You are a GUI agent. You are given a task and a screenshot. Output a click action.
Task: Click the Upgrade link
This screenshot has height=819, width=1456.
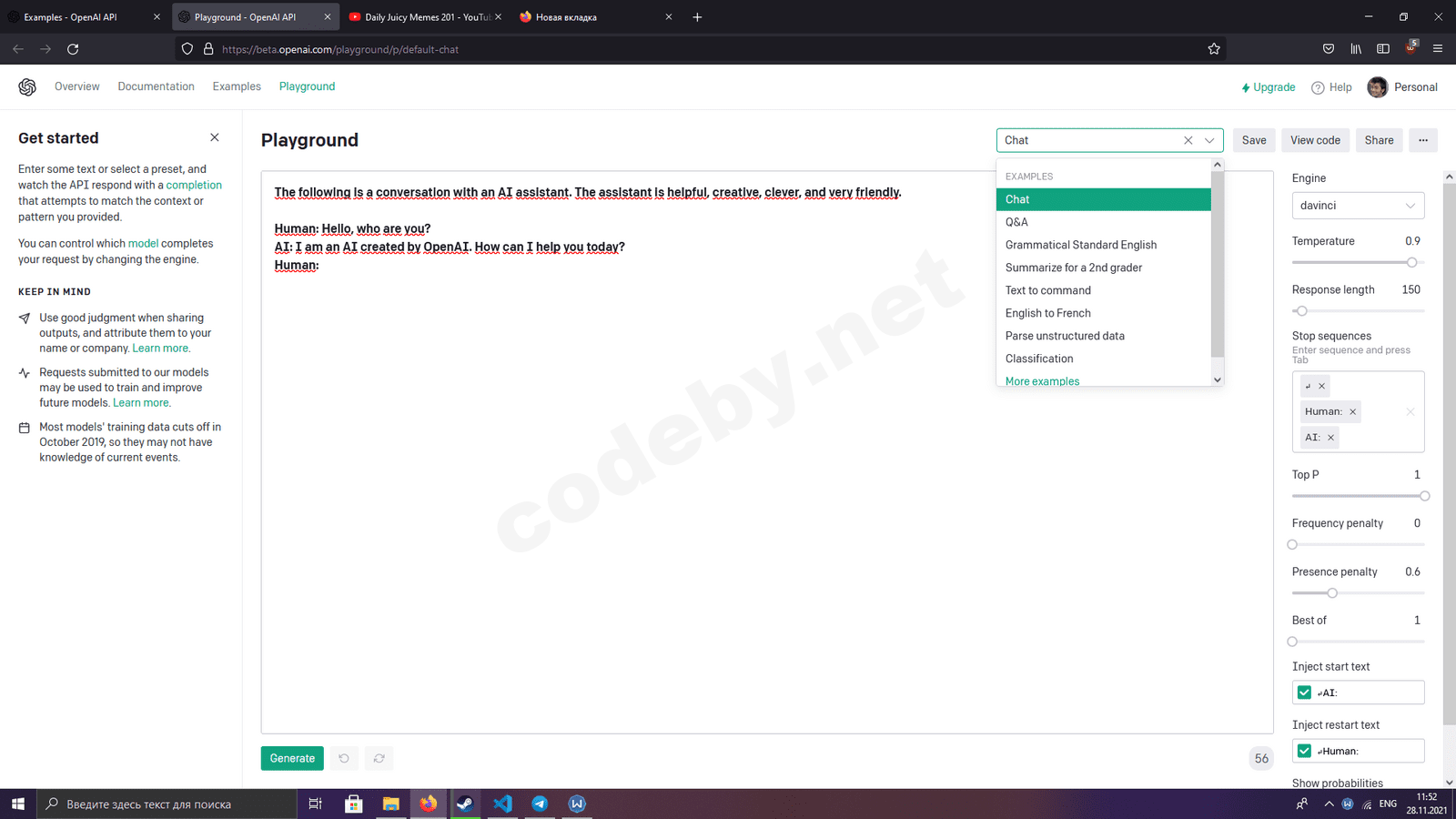click(1269, 86)
